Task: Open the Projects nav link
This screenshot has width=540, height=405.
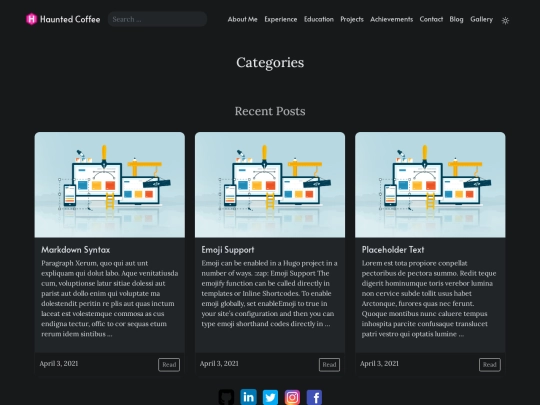Action: click(352, 19)
